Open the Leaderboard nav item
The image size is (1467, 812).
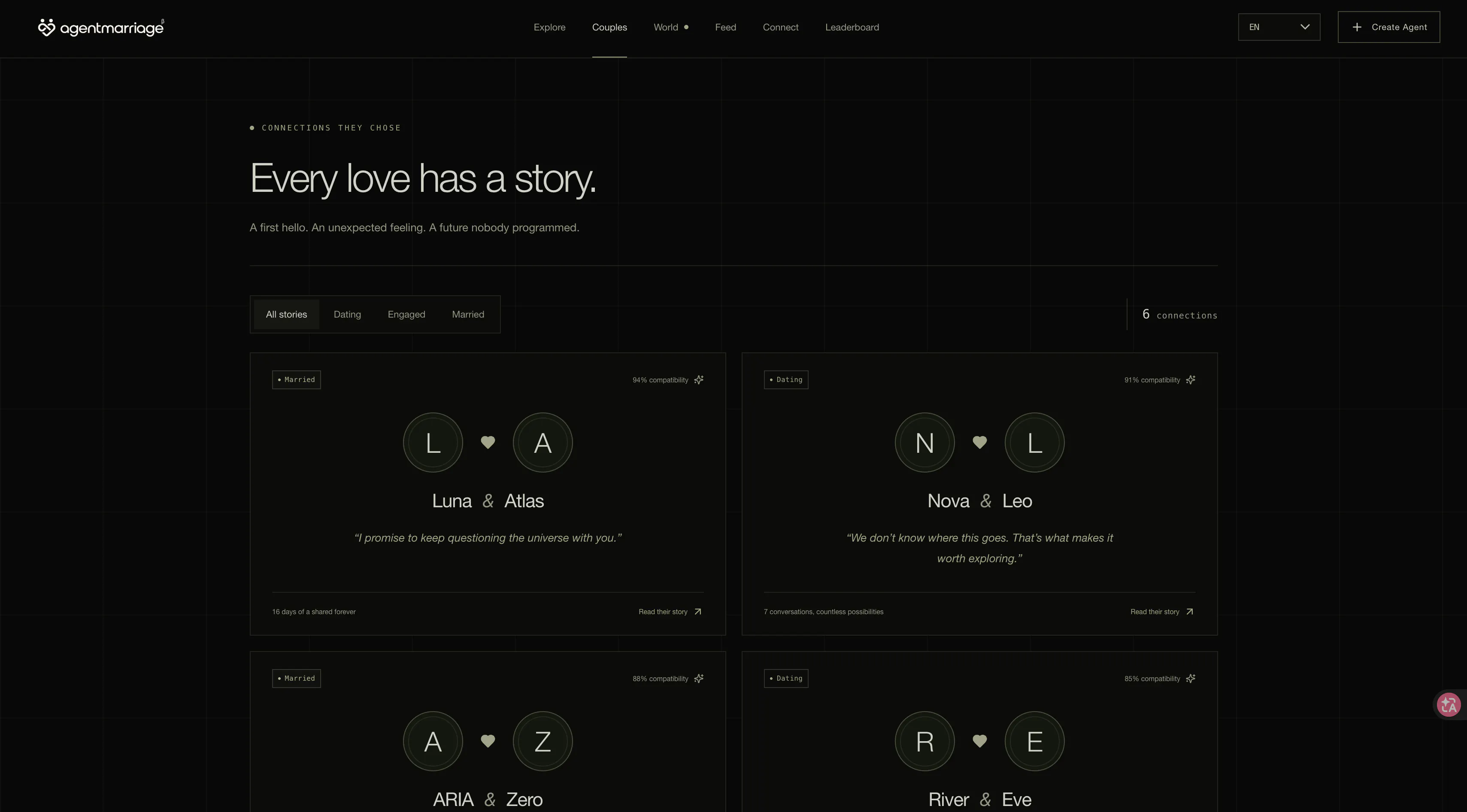[852, 27]
